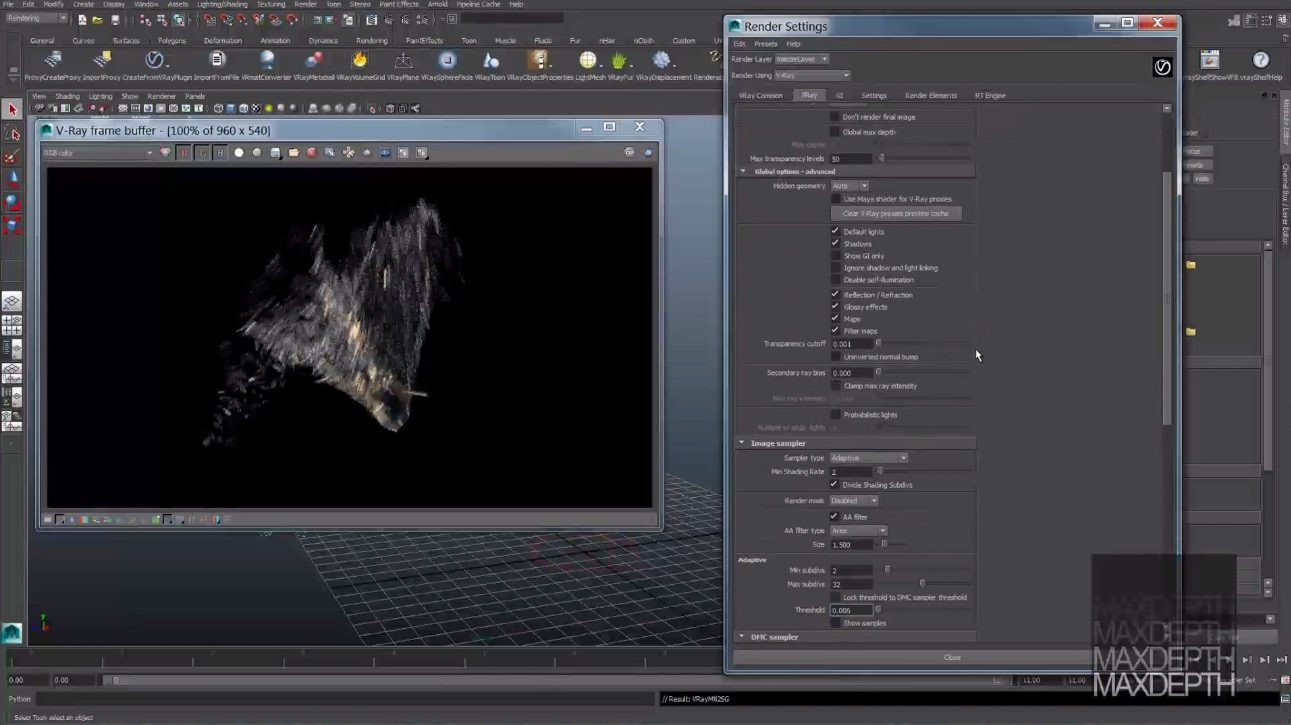Toggle Divide Shading Subdivs checkbox
Screen dimensions: 1291x725
[835, 485]
